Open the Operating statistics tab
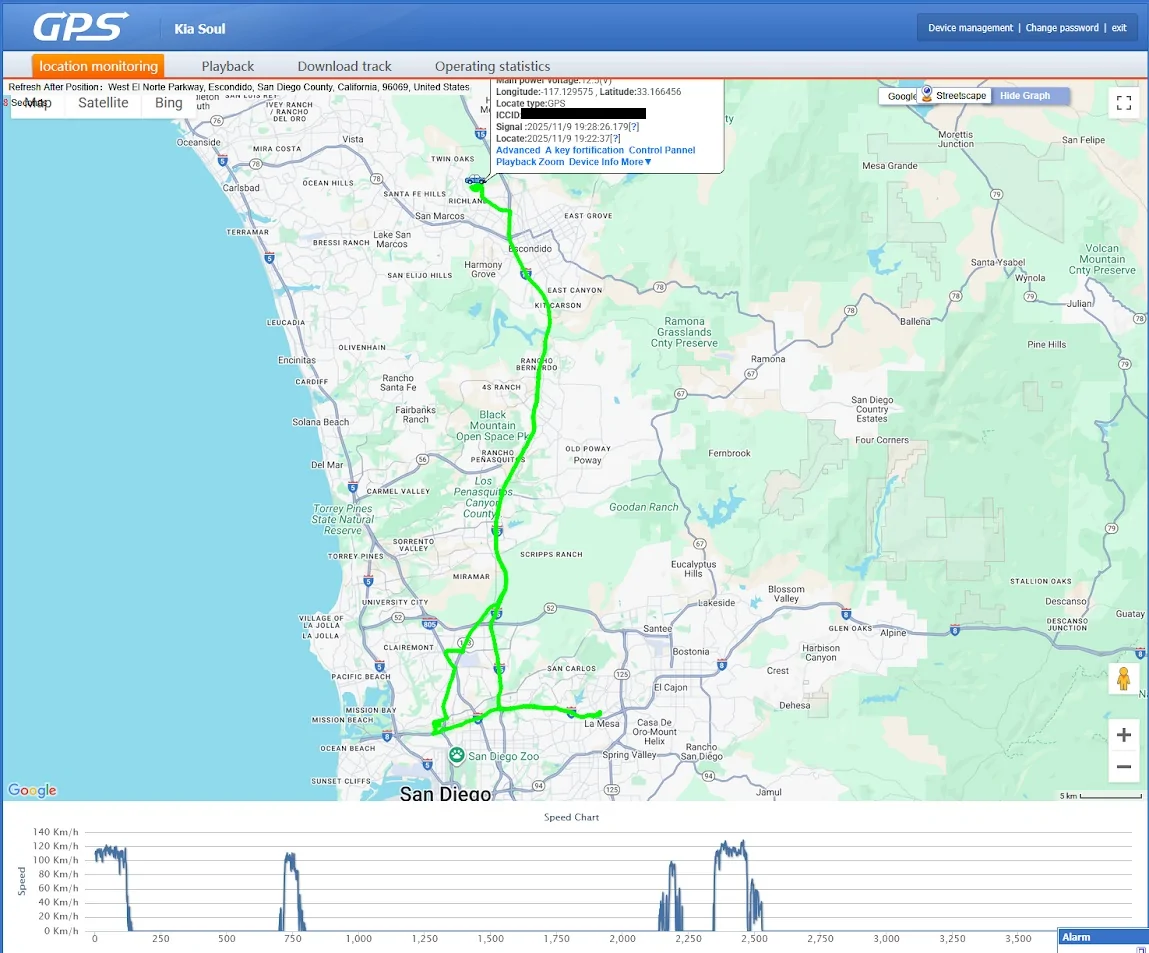This screenshot has width=1149, height=953. click(x=492, y=66)
